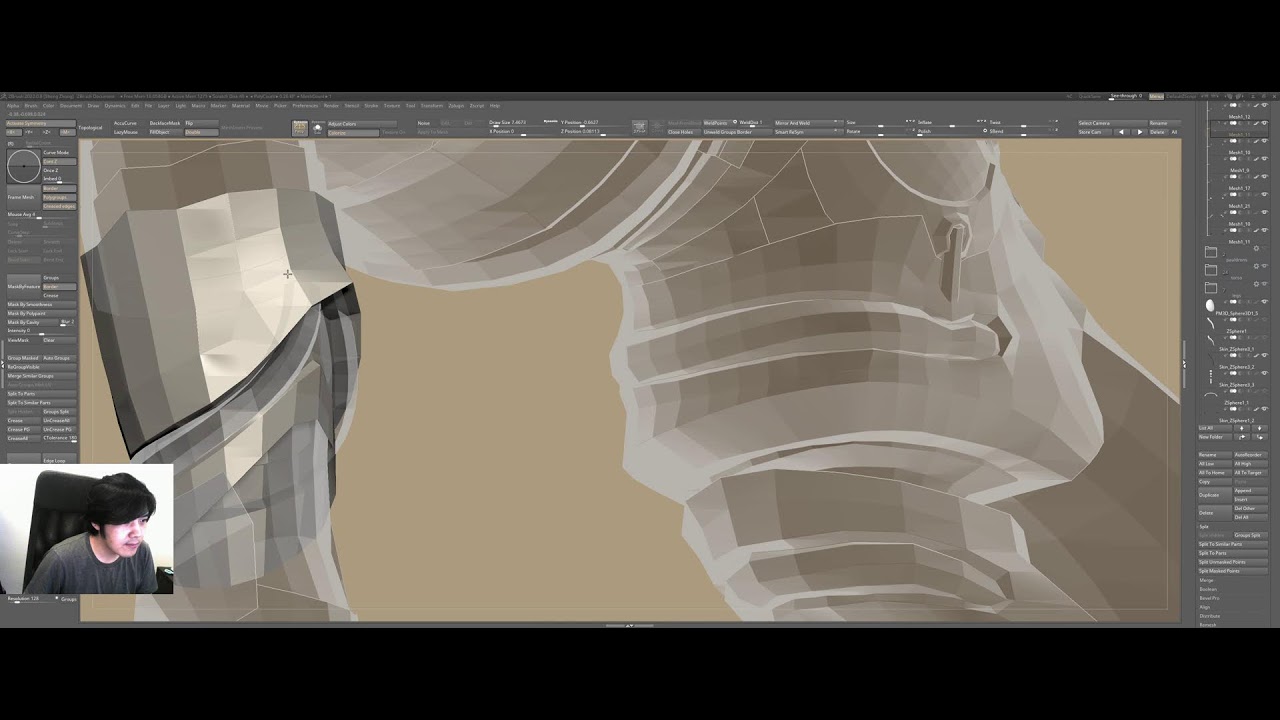1280x720 pixels.
Task: Open the Brush menu
Action: 31,106
